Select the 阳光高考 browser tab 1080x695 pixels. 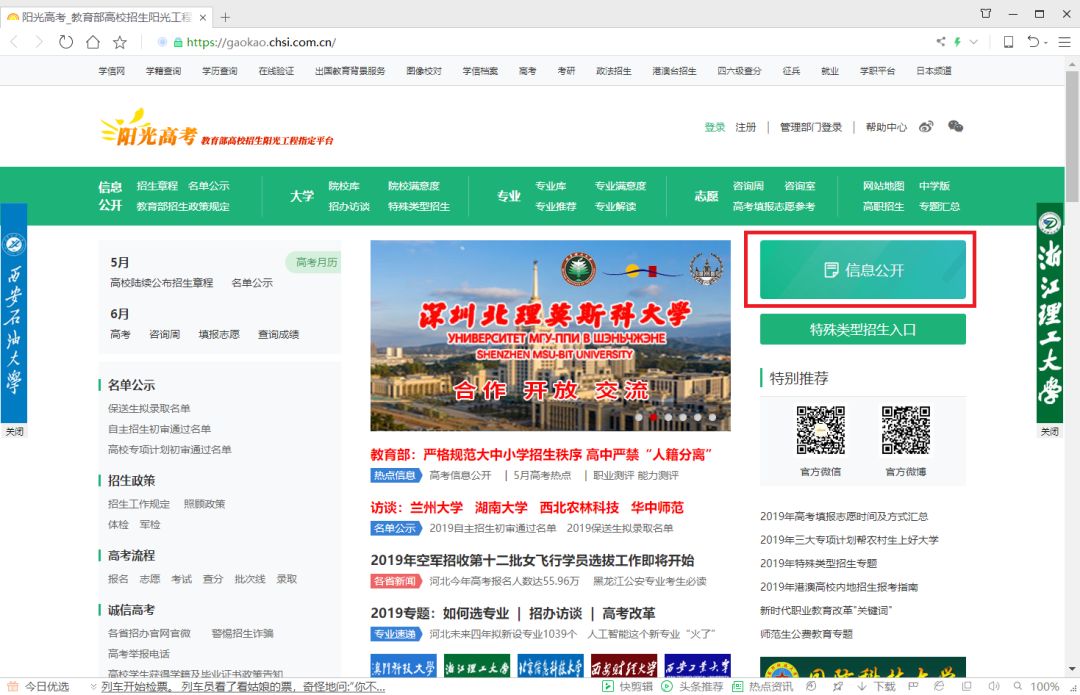(x=105, y=17)
